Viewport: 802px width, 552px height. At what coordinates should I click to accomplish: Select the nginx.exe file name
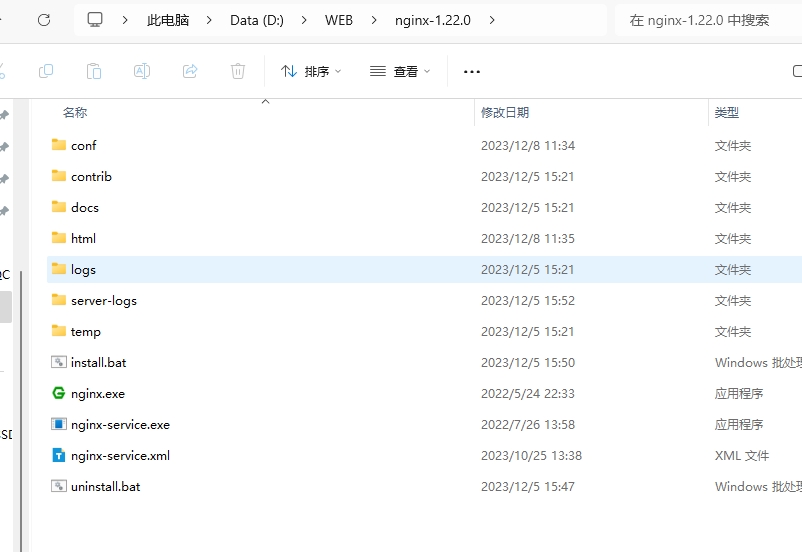[x=98, y=394]
